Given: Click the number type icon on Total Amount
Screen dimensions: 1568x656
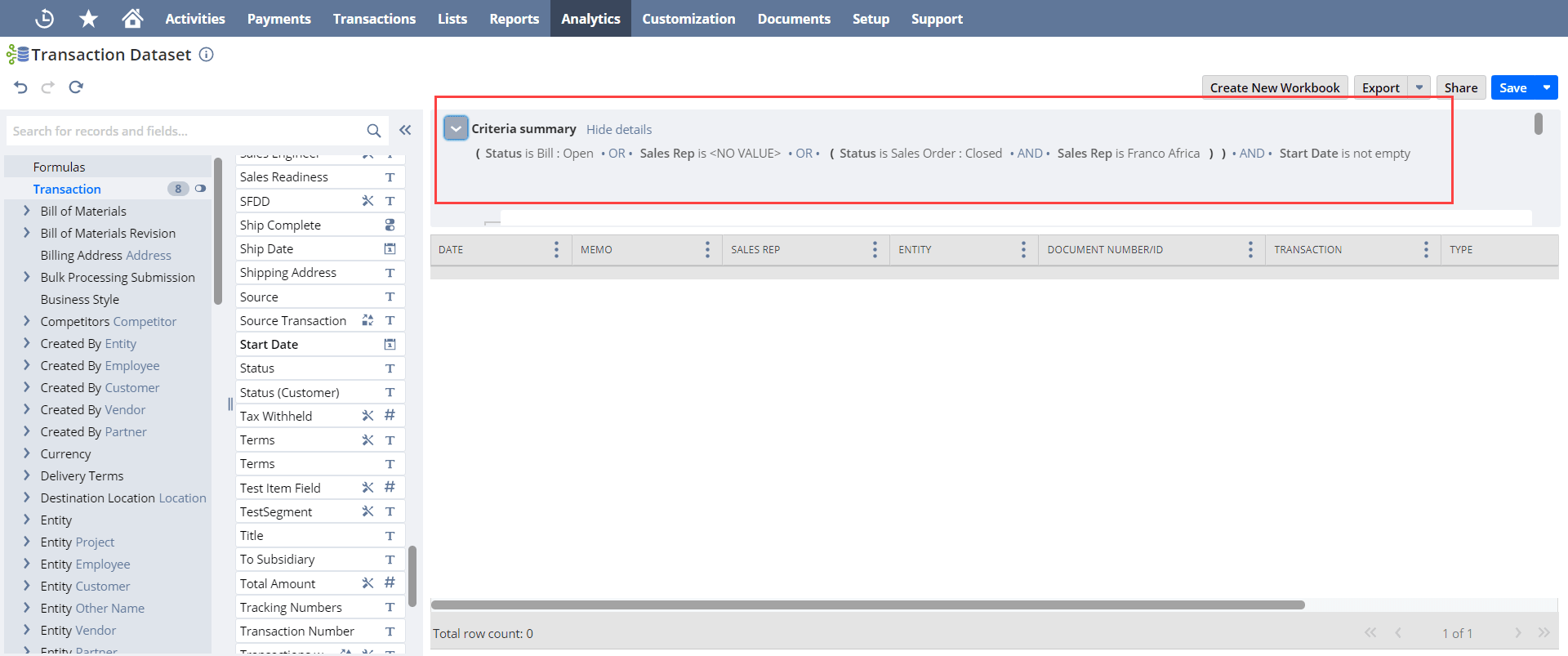Looking at the screenshot, I should [390, 583].
